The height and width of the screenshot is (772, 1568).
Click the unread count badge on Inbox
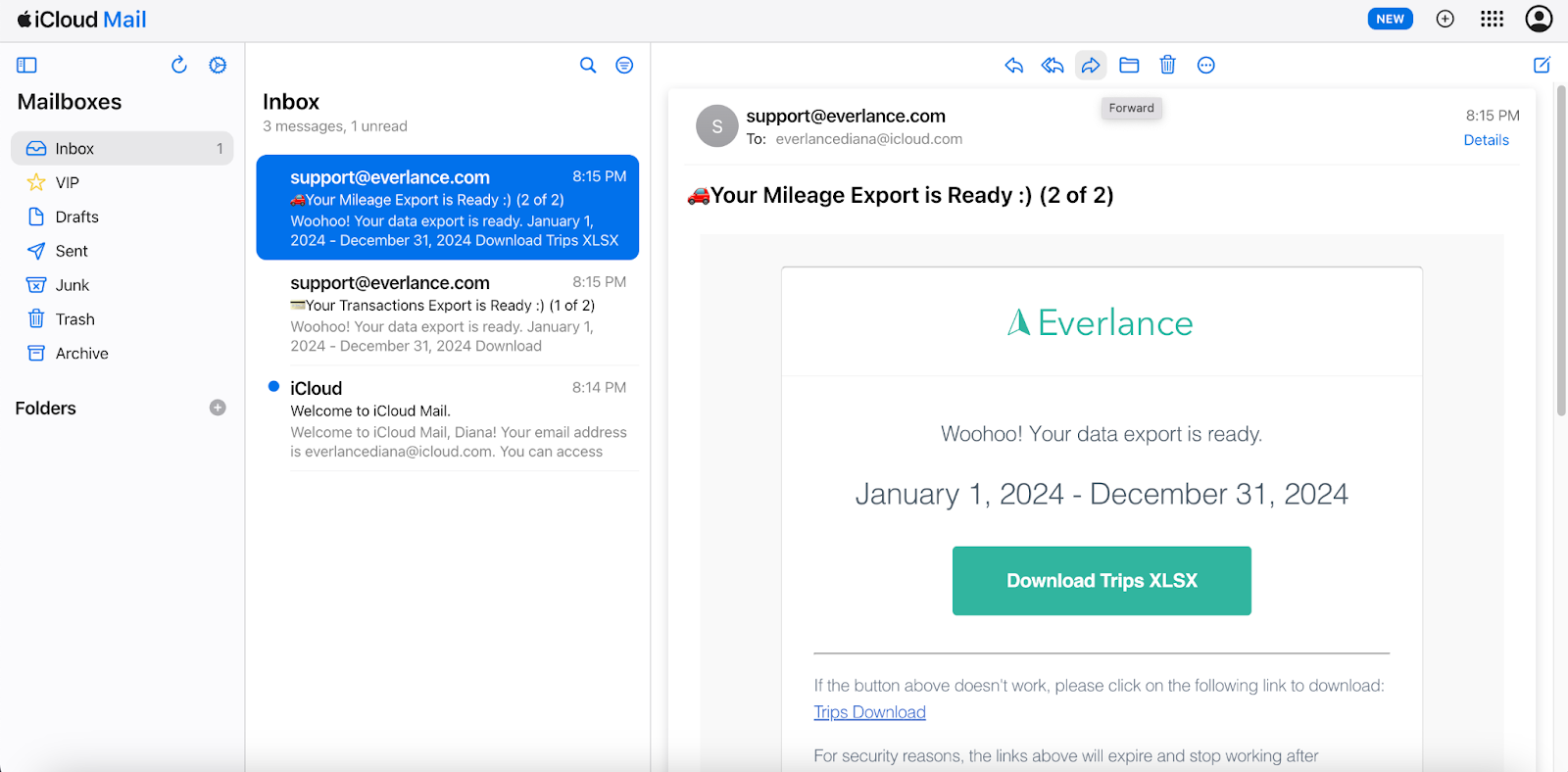pyautogui.click(x=220, y=149)
